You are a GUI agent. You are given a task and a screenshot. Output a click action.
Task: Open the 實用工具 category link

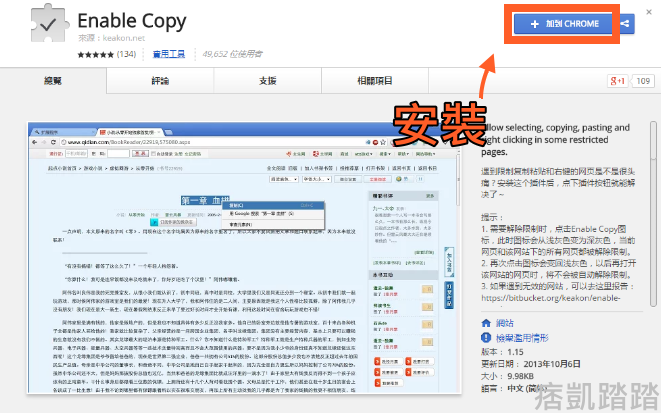coord(169,54)
